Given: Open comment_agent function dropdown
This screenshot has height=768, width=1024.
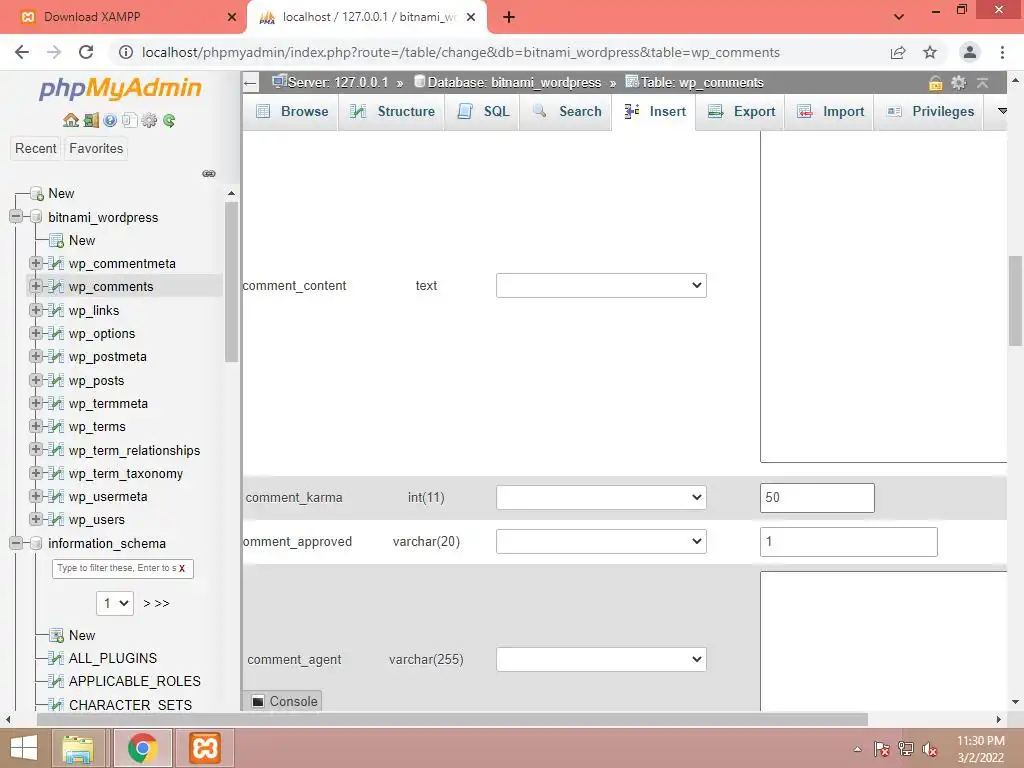Looking at the screenshot, I should click(601, 659).
